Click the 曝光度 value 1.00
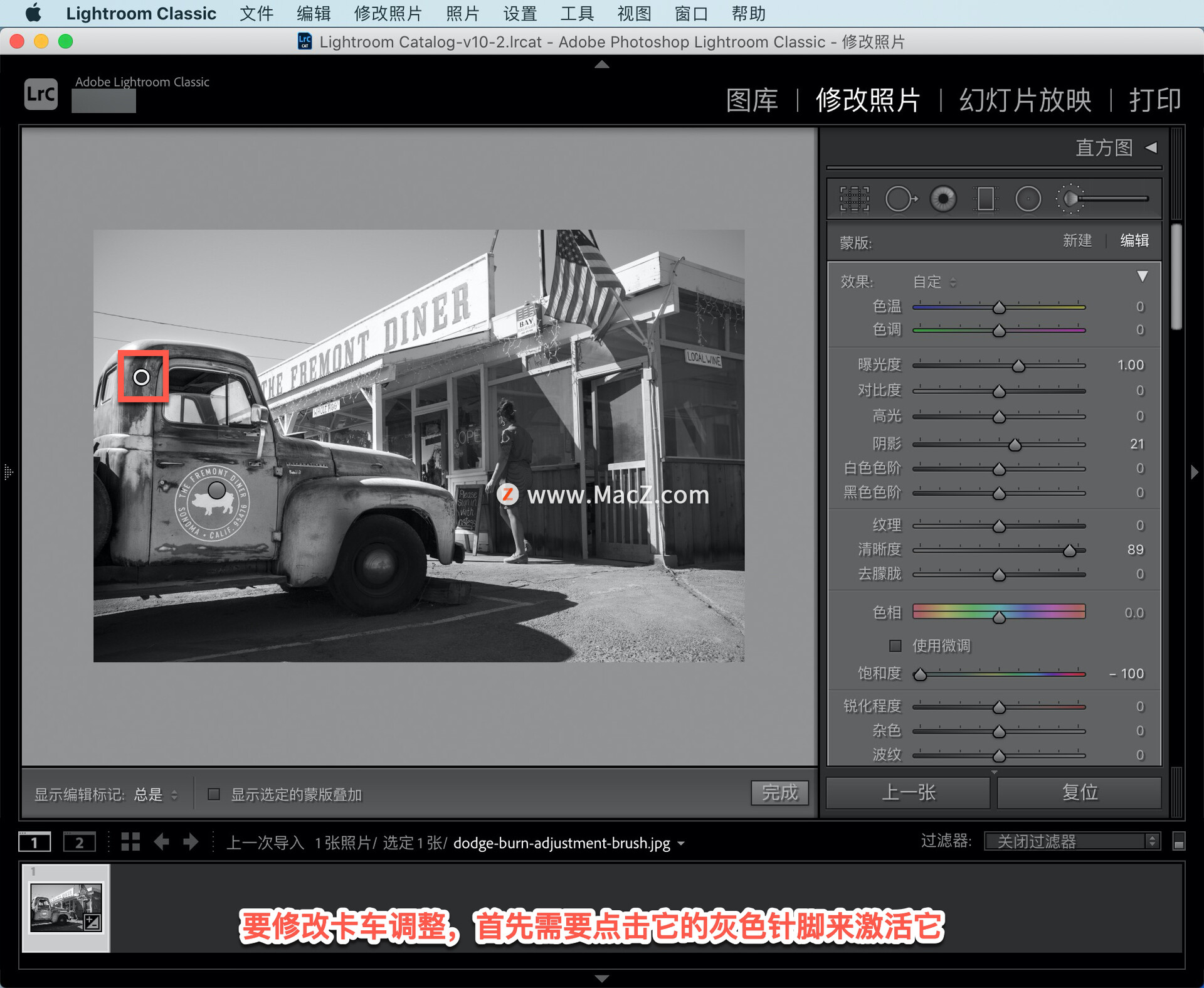 (x=1130, y=365)
